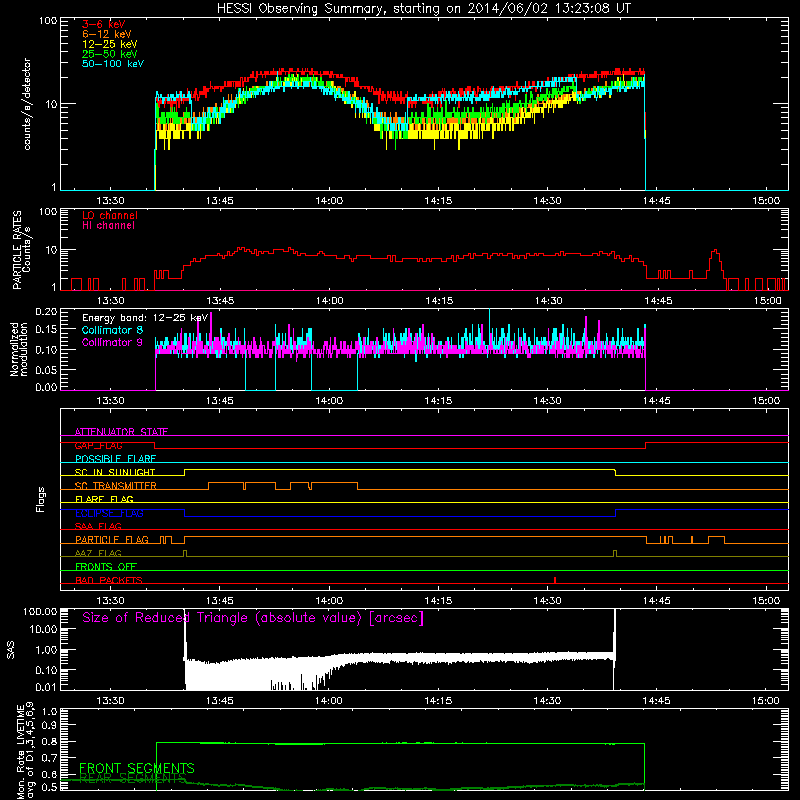Click the counts/s/detector axis label
The image size is (800, 800).
tap(27, 104)
